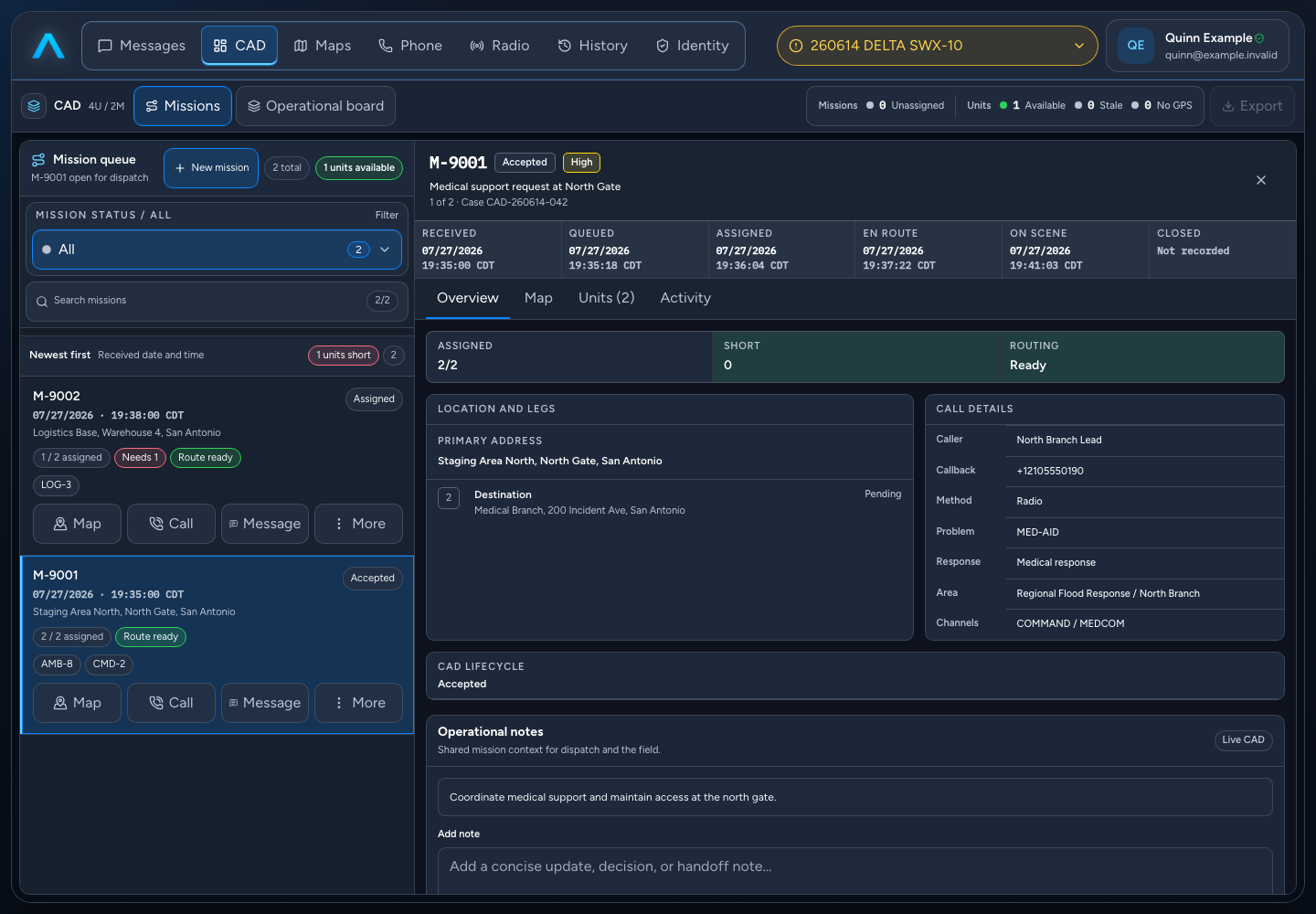Click the Filter label
The width and height of the screenshot is (1316, 914).
click(x=387, y=216)
